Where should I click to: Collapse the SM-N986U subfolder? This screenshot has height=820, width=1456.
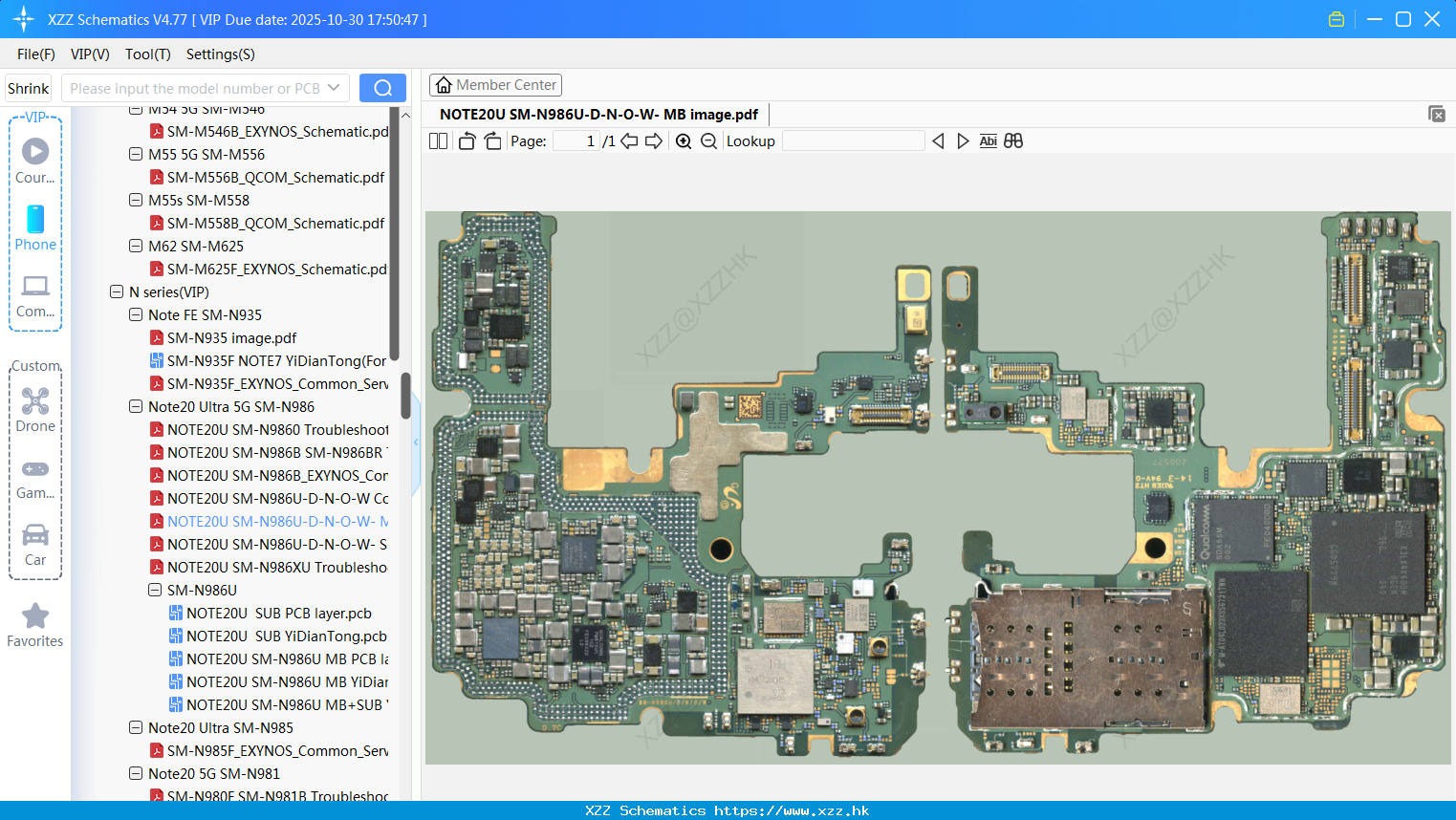pyautogui.click(x=155, y=590)
